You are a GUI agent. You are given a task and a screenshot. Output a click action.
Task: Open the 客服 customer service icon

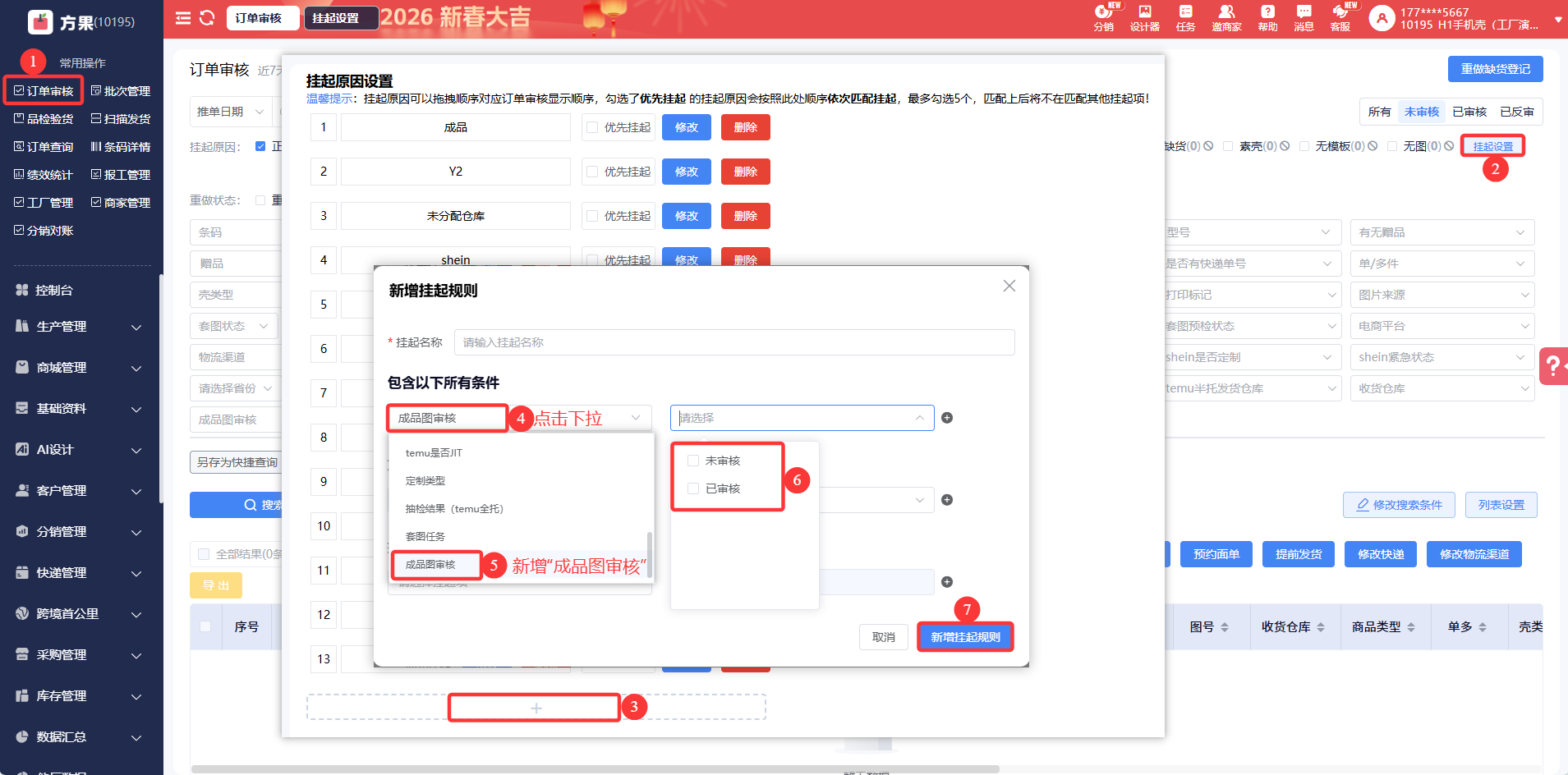coord(1340,17)
